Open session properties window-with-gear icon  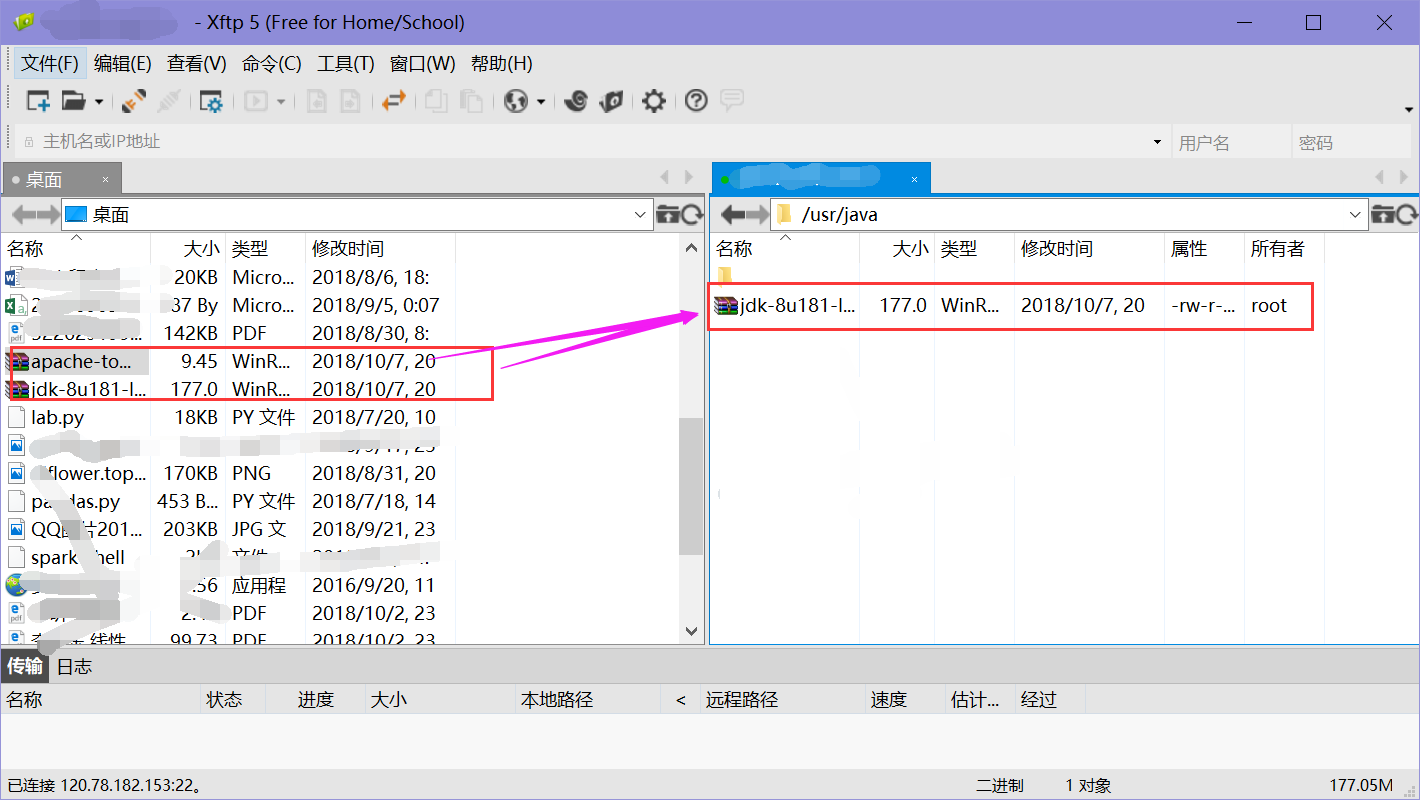click(x=211, y=101)
